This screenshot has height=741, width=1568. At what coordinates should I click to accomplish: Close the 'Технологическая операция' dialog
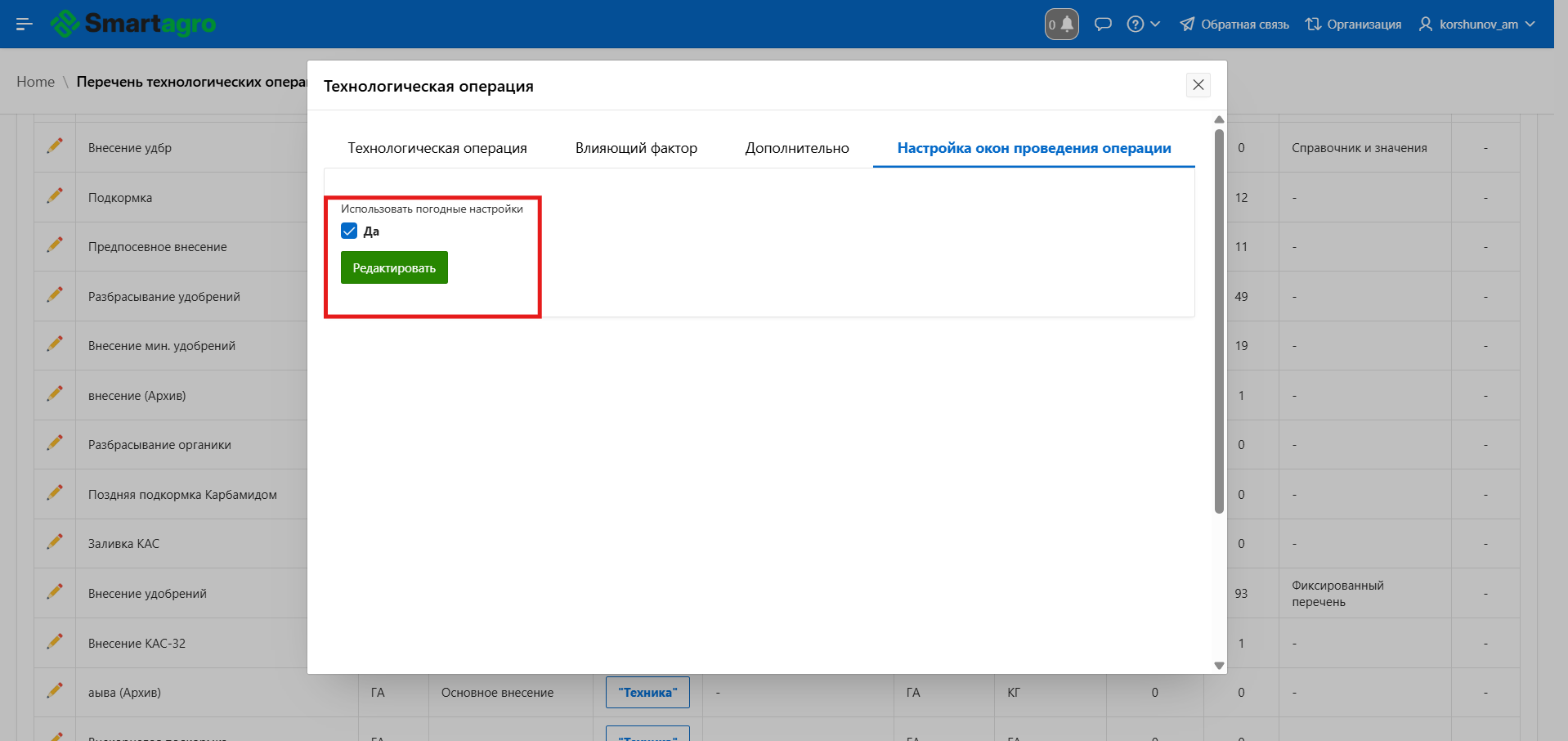(x=1198, y=85)
